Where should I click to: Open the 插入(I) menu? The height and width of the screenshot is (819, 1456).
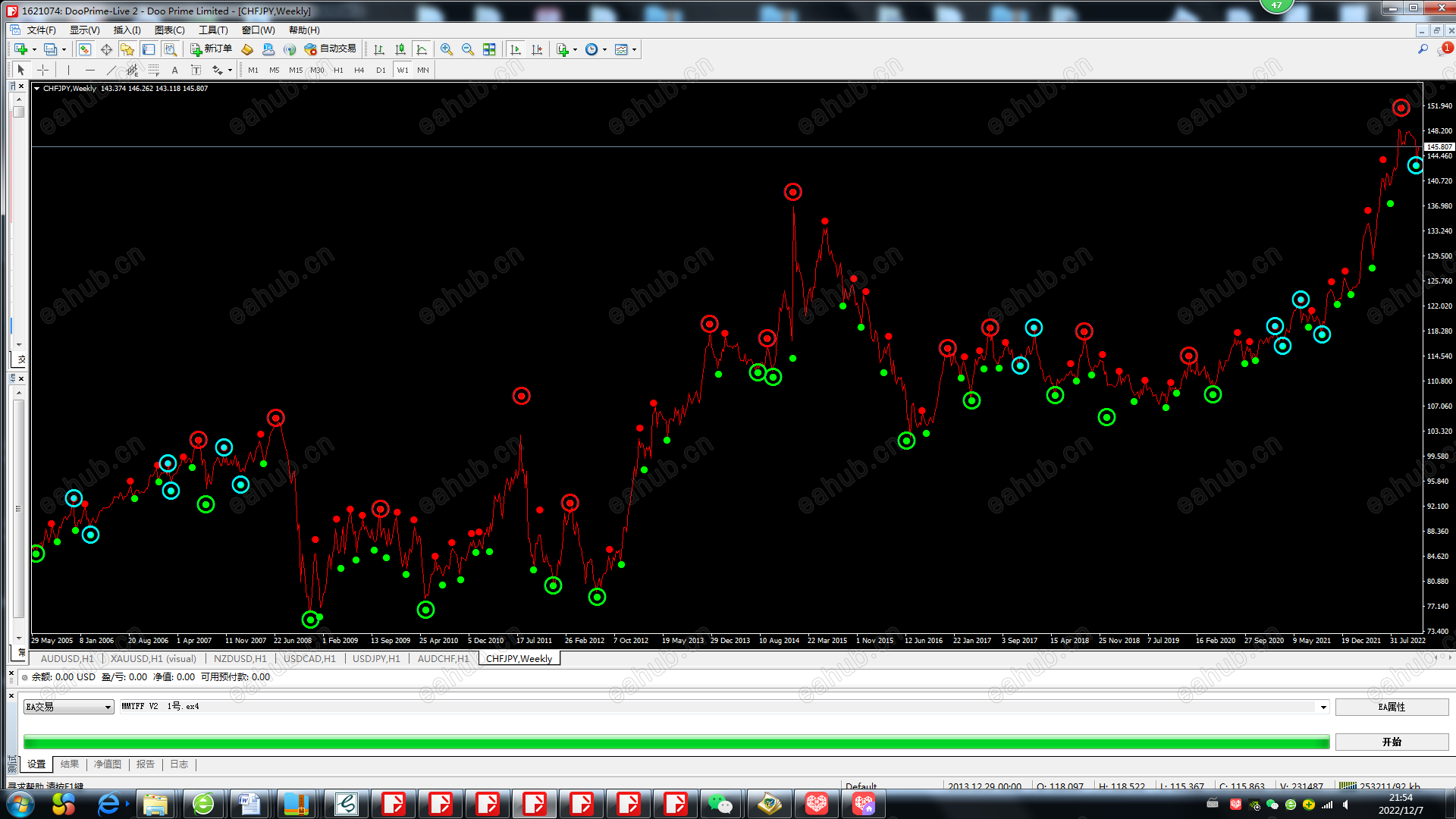127,30
